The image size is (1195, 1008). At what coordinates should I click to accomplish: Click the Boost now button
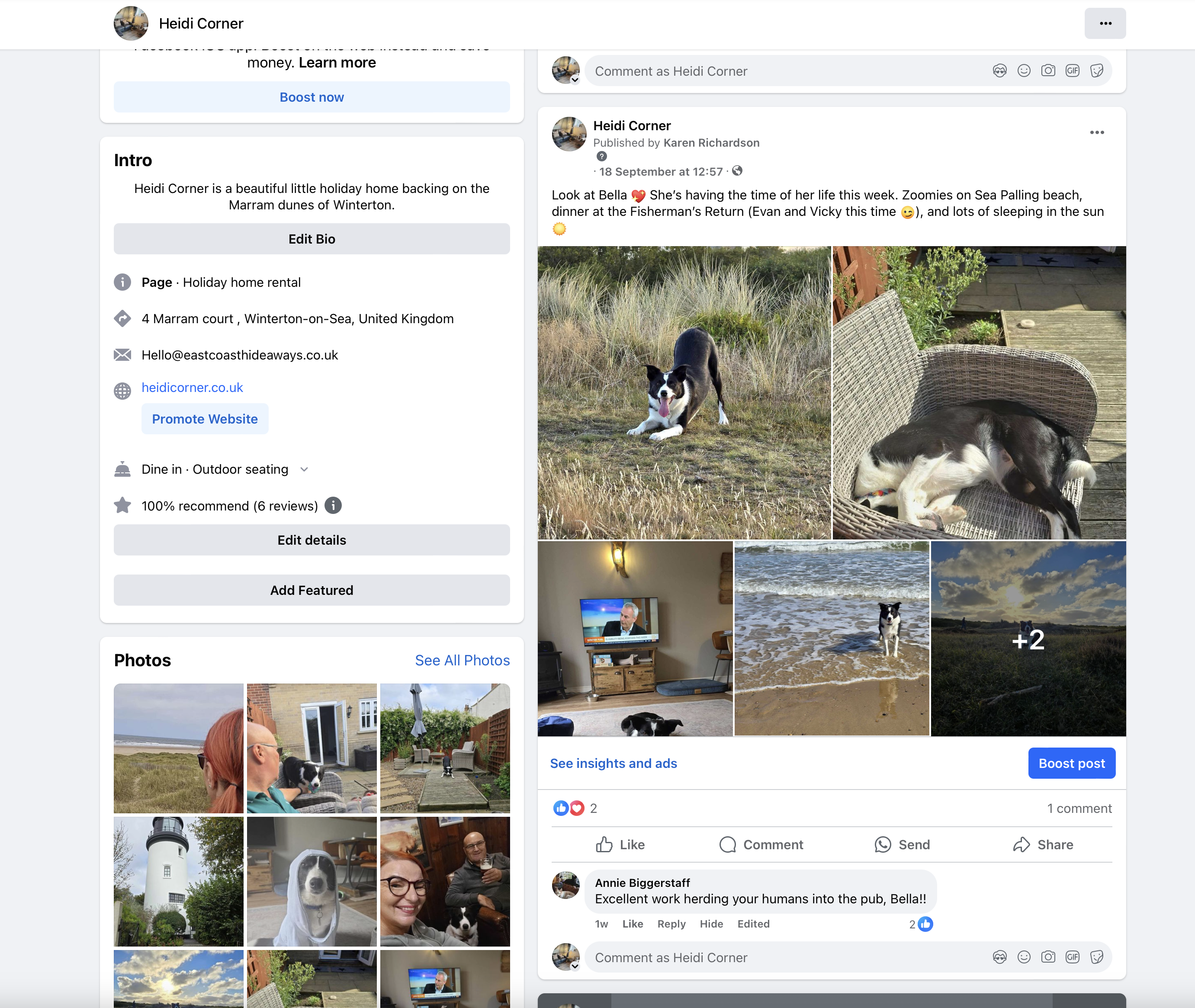(312, 97)
